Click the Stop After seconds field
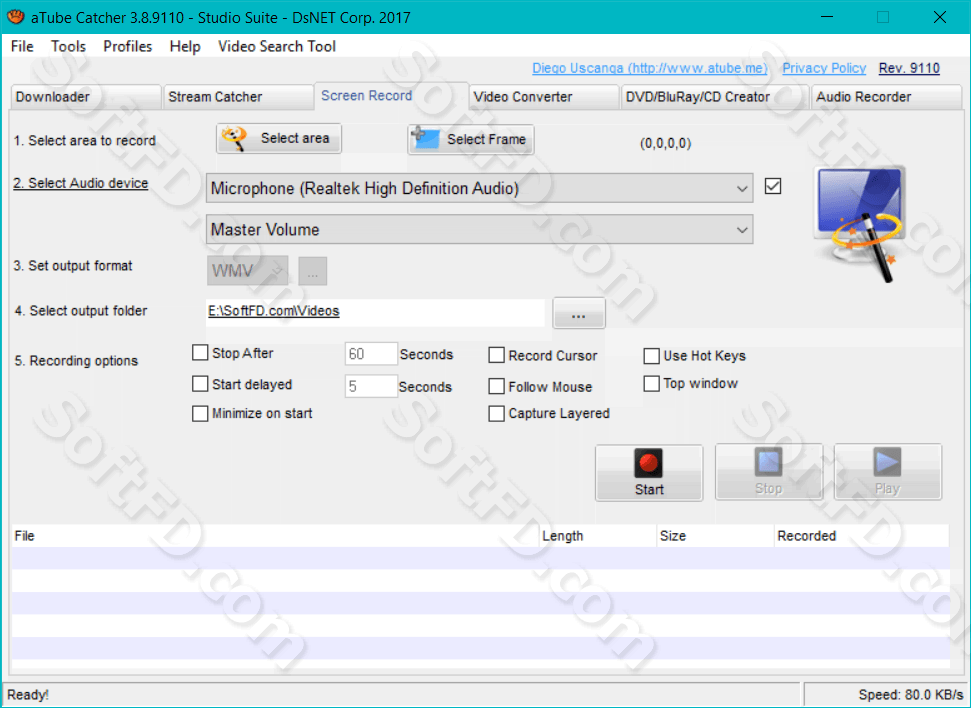This screenshot has width=971, height=708. tap(370, 354)
